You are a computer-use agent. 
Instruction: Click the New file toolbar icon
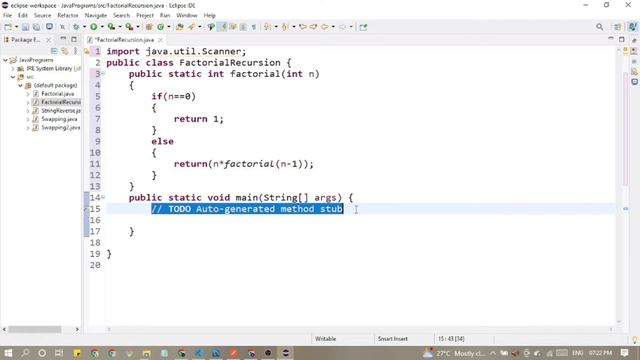point(8,27)
